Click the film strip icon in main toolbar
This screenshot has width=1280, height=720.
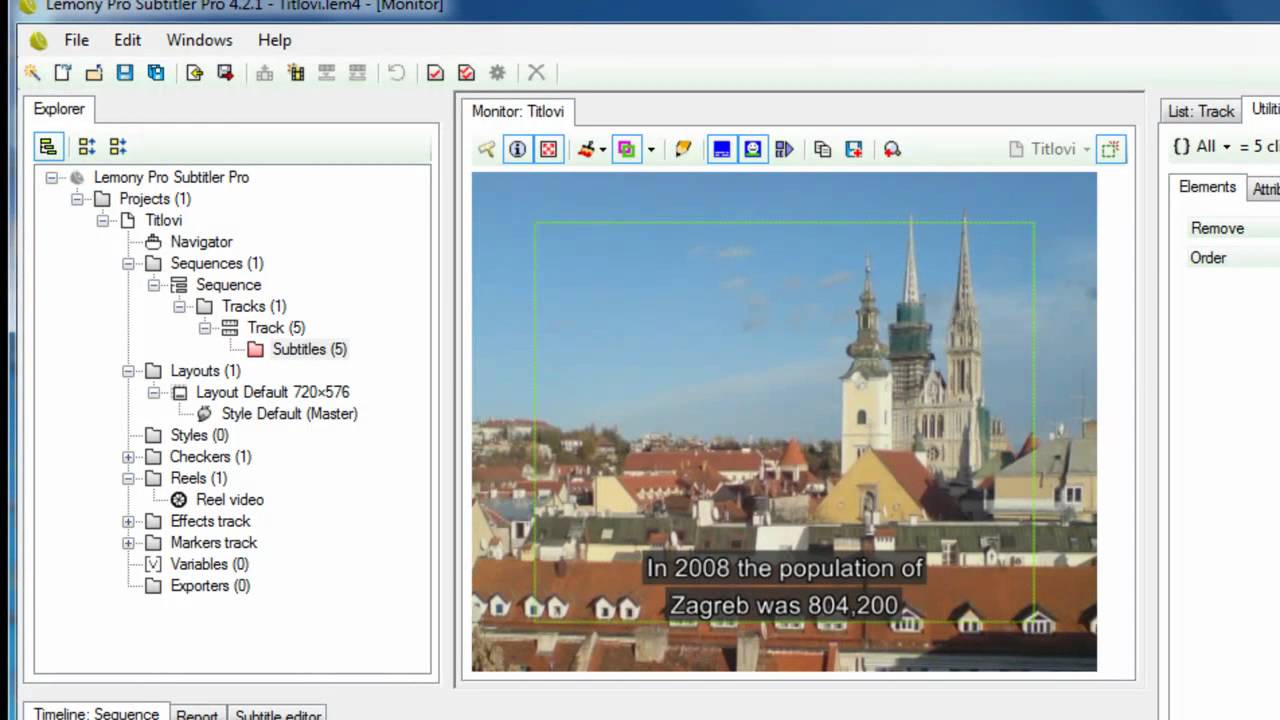pyautogui.click(x=296, y=72)
